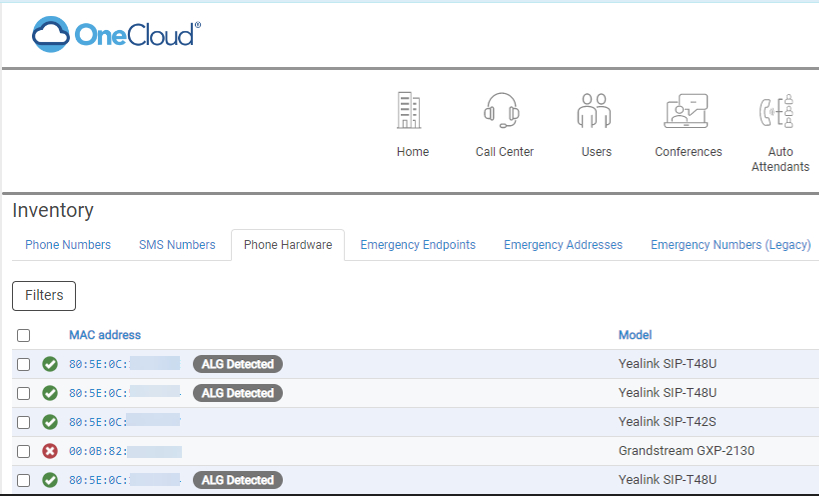This screenshot has height=496, width=819.
Task: Click the Users menu label
Action: (596, 152)
